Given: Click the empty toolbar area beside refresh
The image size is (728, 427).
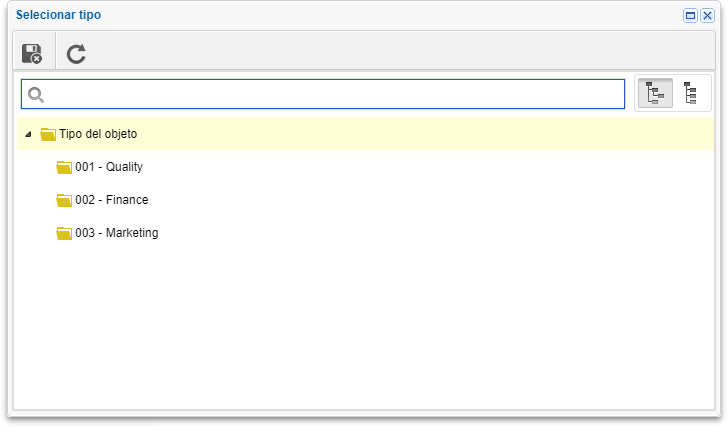Looking at the screenshot, I should pyautogui.click(x=399, y=51).
